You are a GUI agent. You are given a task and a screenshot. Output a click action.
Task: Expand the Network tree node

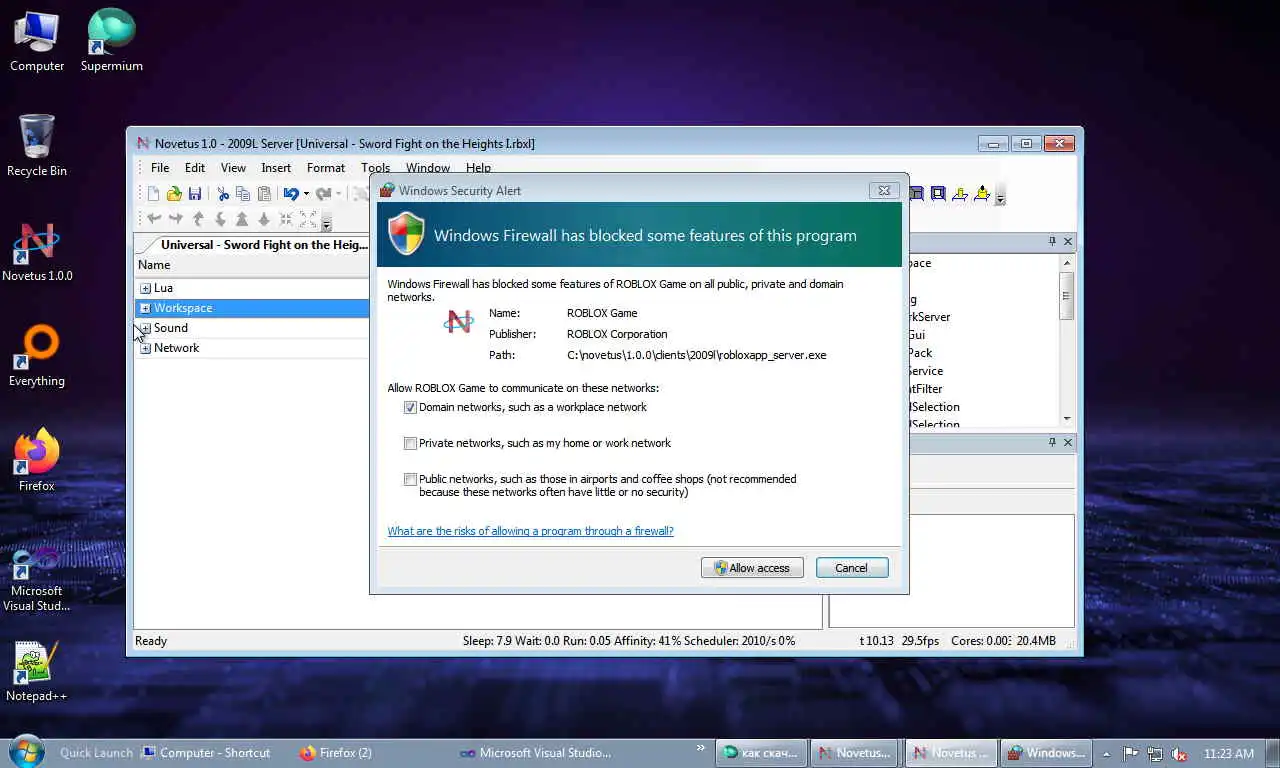145,348
